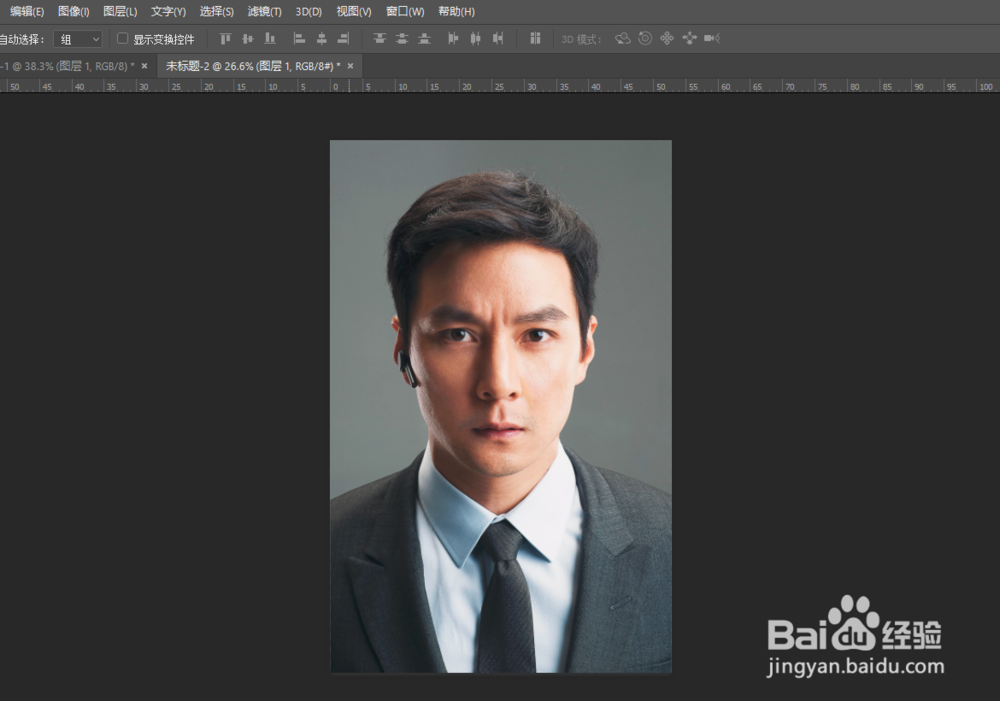1000x701 pixels.
Task: Select 3D zoom camera mode icon
Action: pos(712,39)
